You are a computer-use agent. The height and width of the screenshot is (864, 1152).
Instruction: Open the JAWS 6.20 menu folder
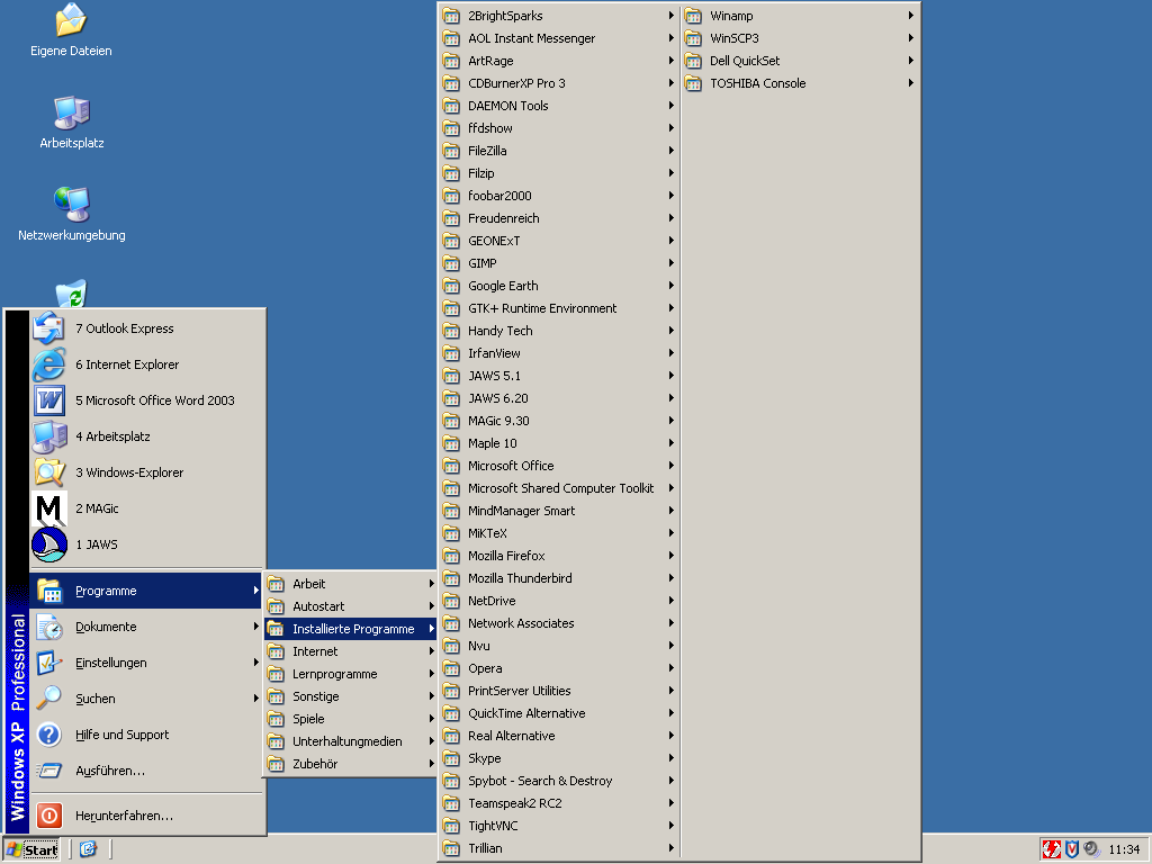[x=559, y=398]
